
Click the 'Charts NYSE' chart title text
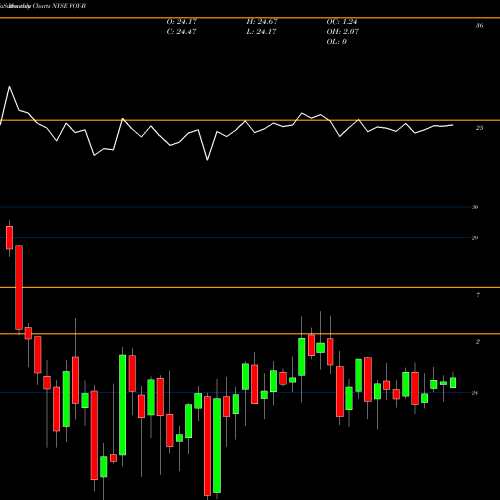(50, 6)
